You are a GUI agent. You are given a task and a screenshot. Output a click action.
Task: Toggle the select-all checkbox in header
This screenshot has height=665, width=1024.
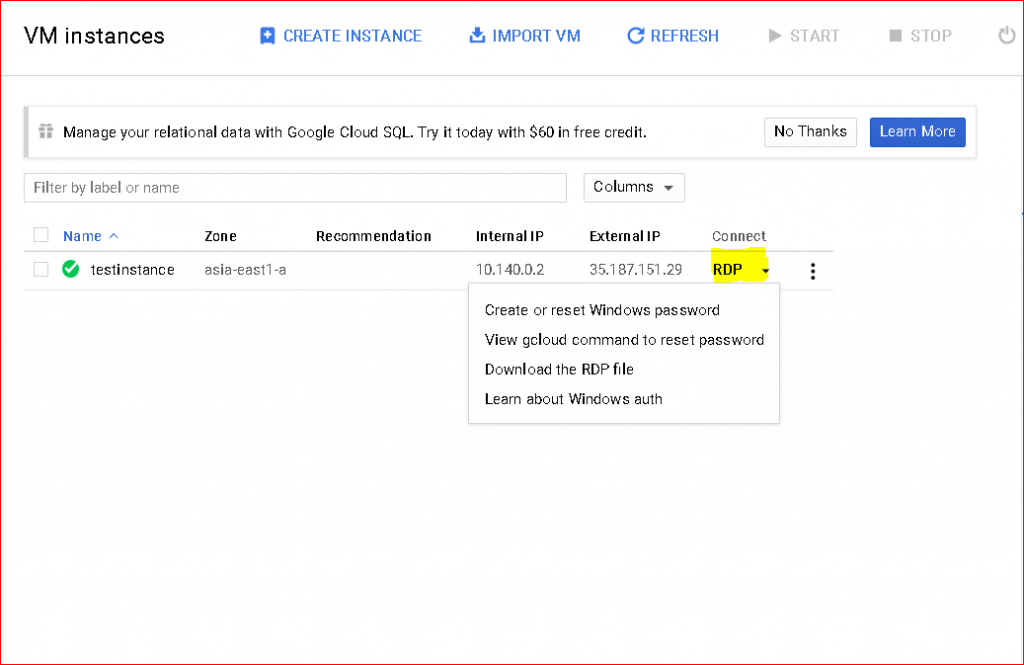(41, 235)
